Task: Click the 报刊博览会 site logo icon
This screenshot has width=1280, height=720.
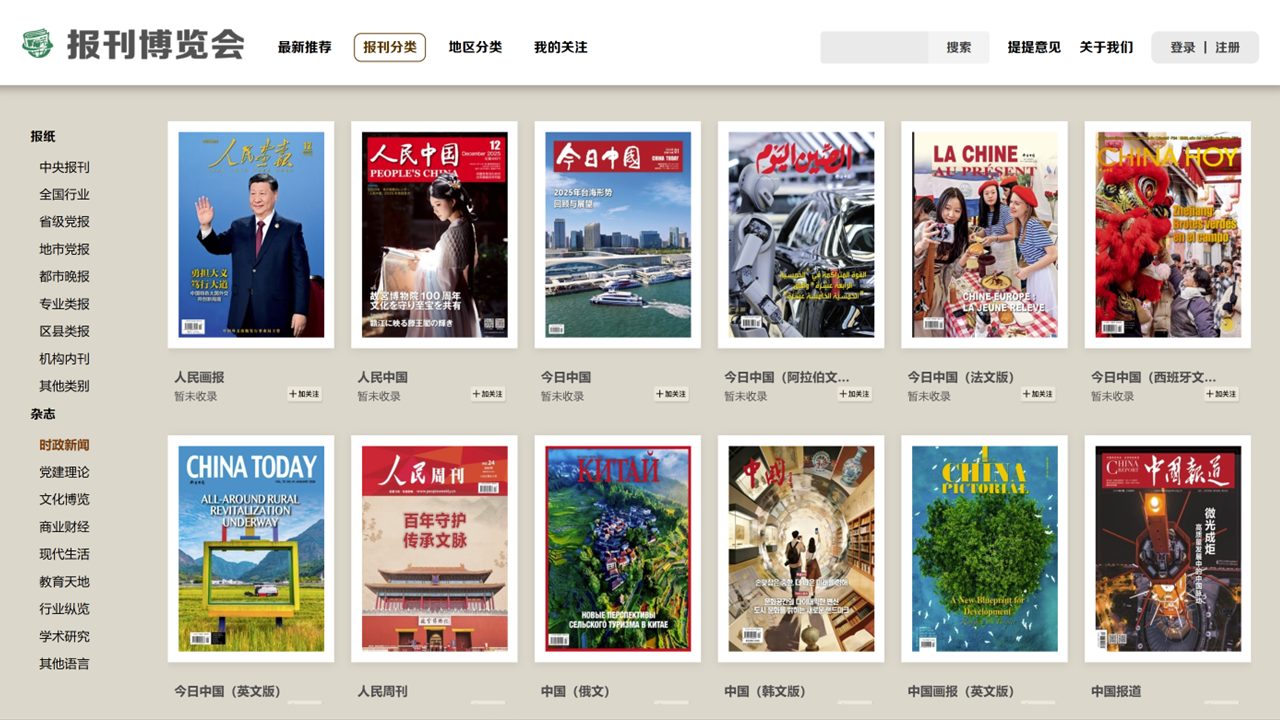Action: [x=38, y=44]
